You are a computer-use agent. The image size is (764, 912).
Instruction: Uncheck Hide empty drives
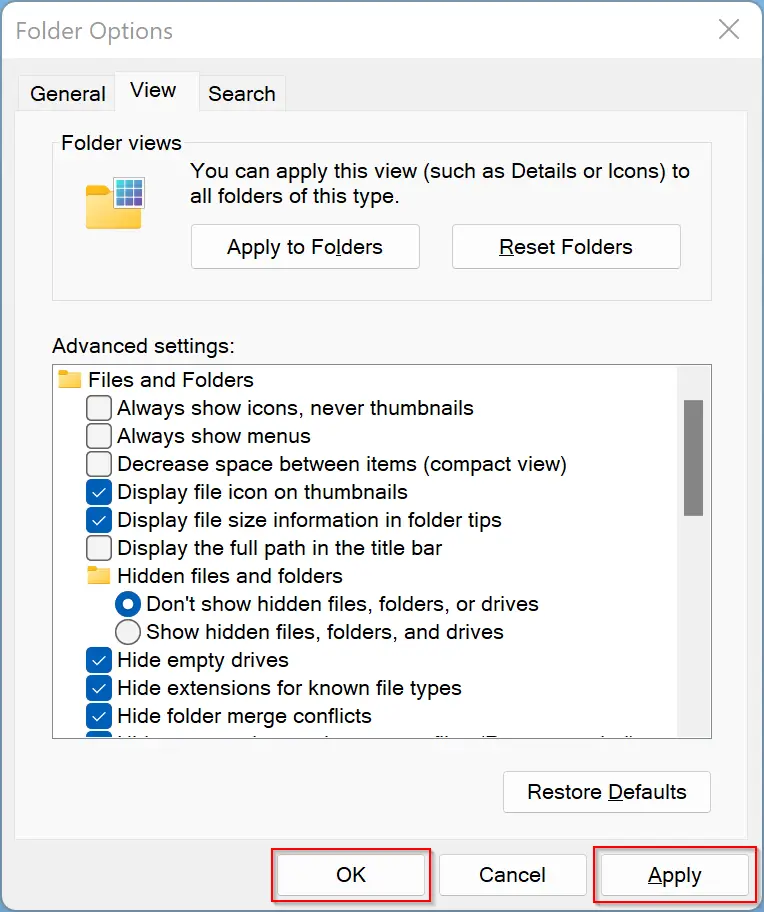pos(99,660)
